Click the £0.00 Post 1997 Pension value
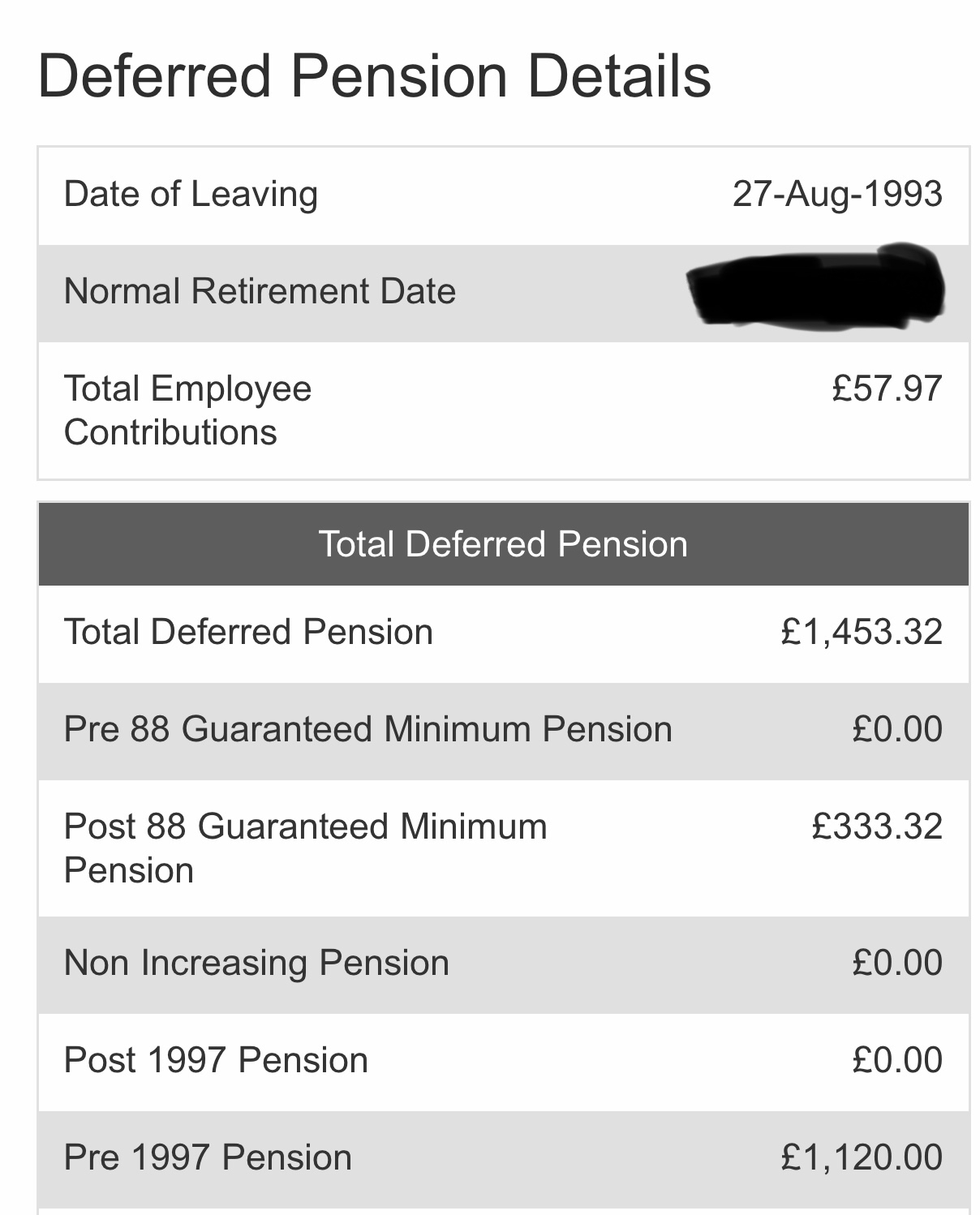Image resolution: width=980 pixels, height=1215 pixels. pyautogui.click(x=897, y=1059)
